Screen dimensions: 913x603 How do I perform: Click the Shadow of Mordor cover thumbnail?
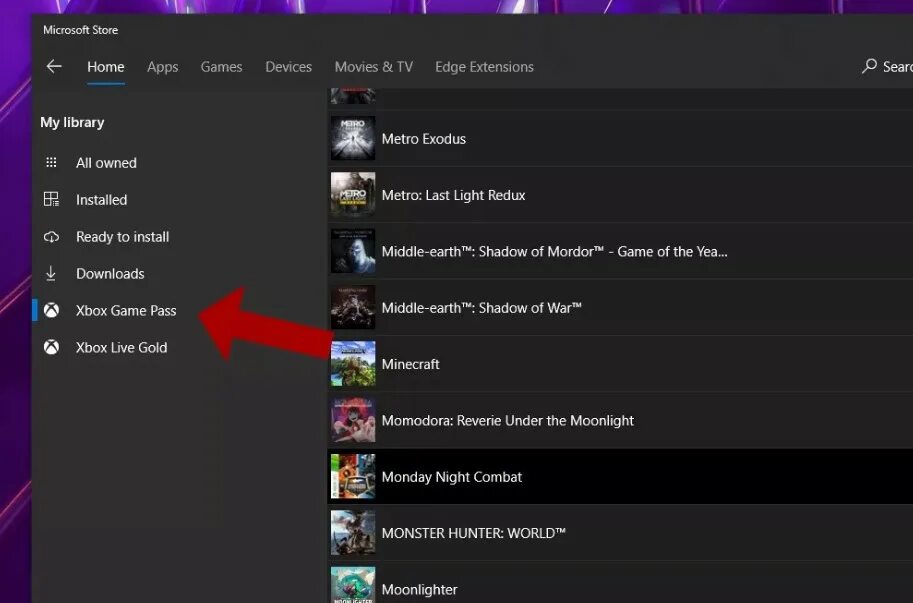point(353,251)
